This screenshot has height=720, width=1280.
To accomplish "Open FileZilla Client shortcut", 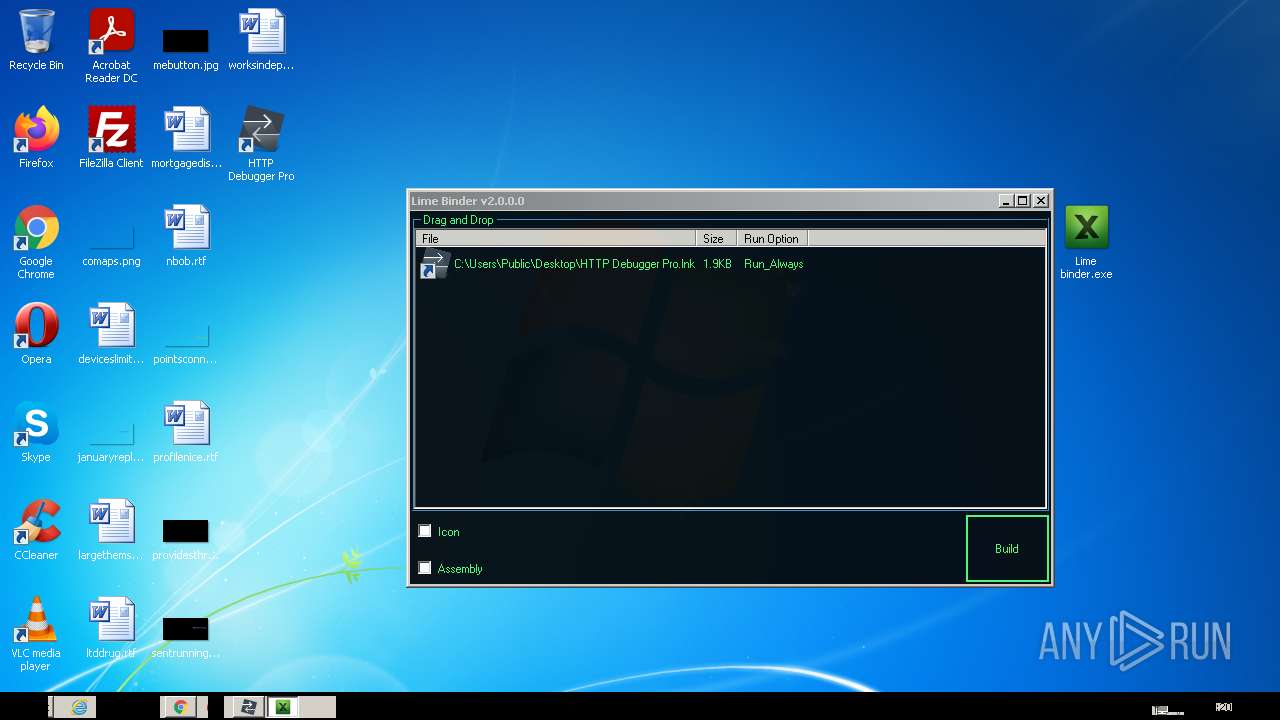I will click(x=111, y=138).
